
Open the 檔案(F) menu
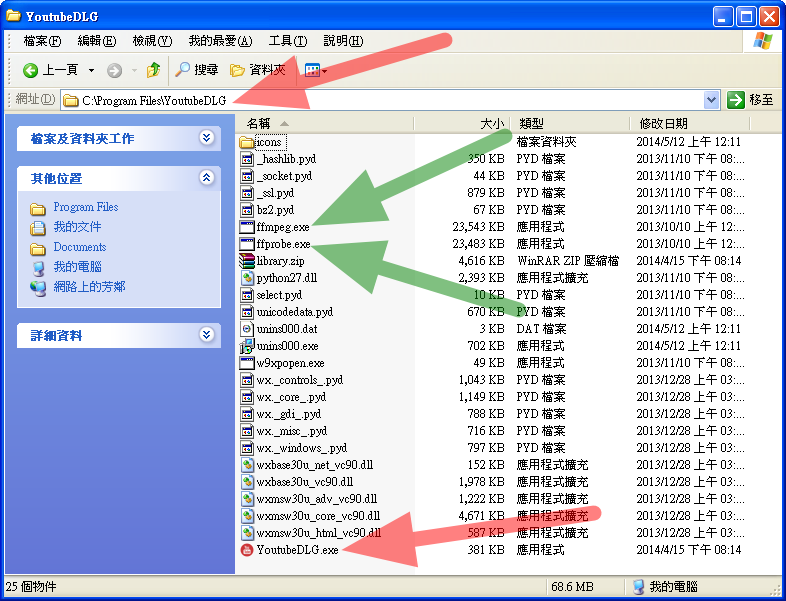coord(42,41)
